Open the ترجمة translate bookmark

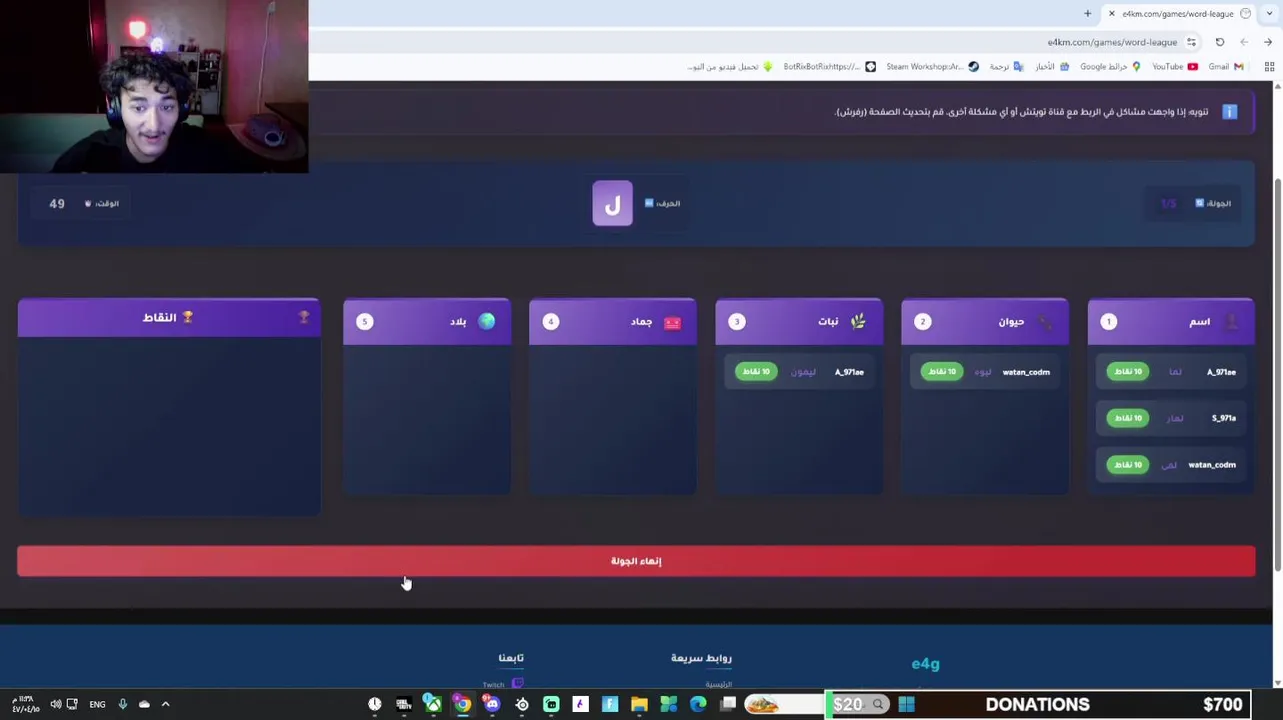(x=1006, y=67)
